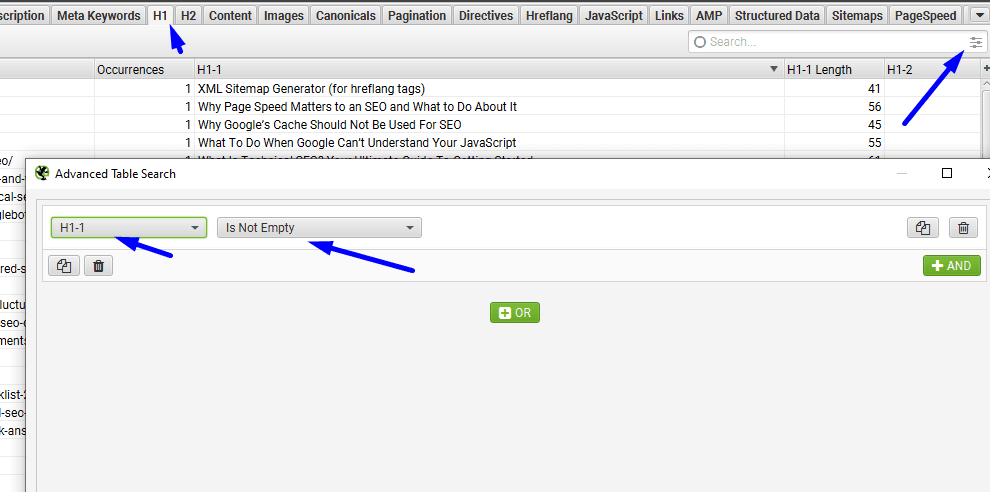The height and width of the screenshot is (492, 990).
Task: Switch to the H2 tab
Action: pyautogui.click(x=188, y=15)
